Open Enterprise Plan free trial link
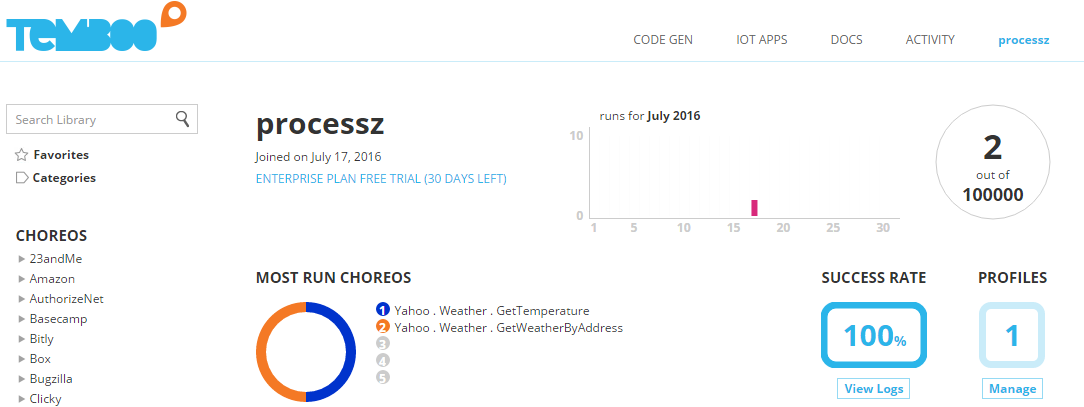Image resolution: width=1084 pixels, height=407 pixels. [x=381, y=179]
